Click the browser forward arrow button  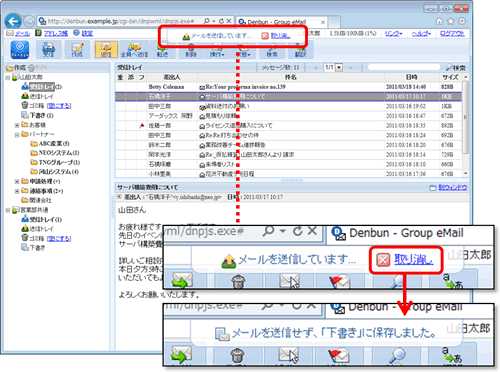[29, 21]
